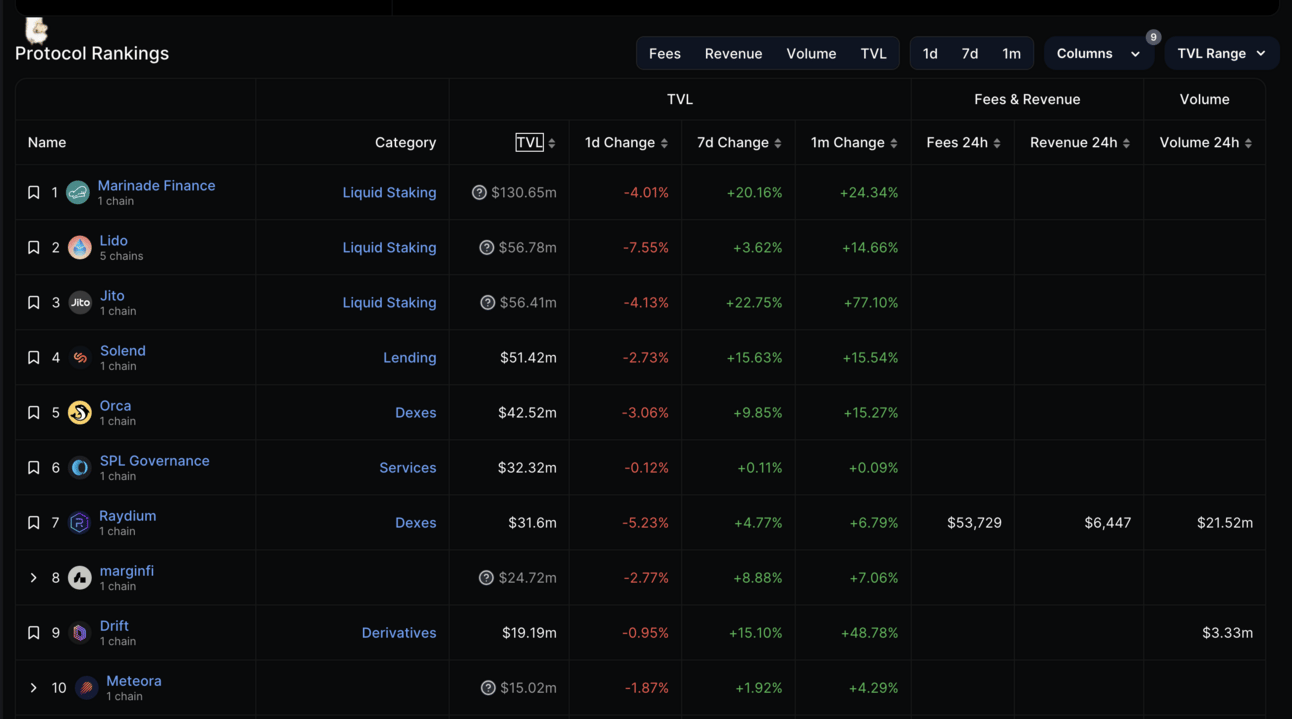Open the Marinade Finance protocol link
Screen dimensions: 1292x719
coord(156,185)
